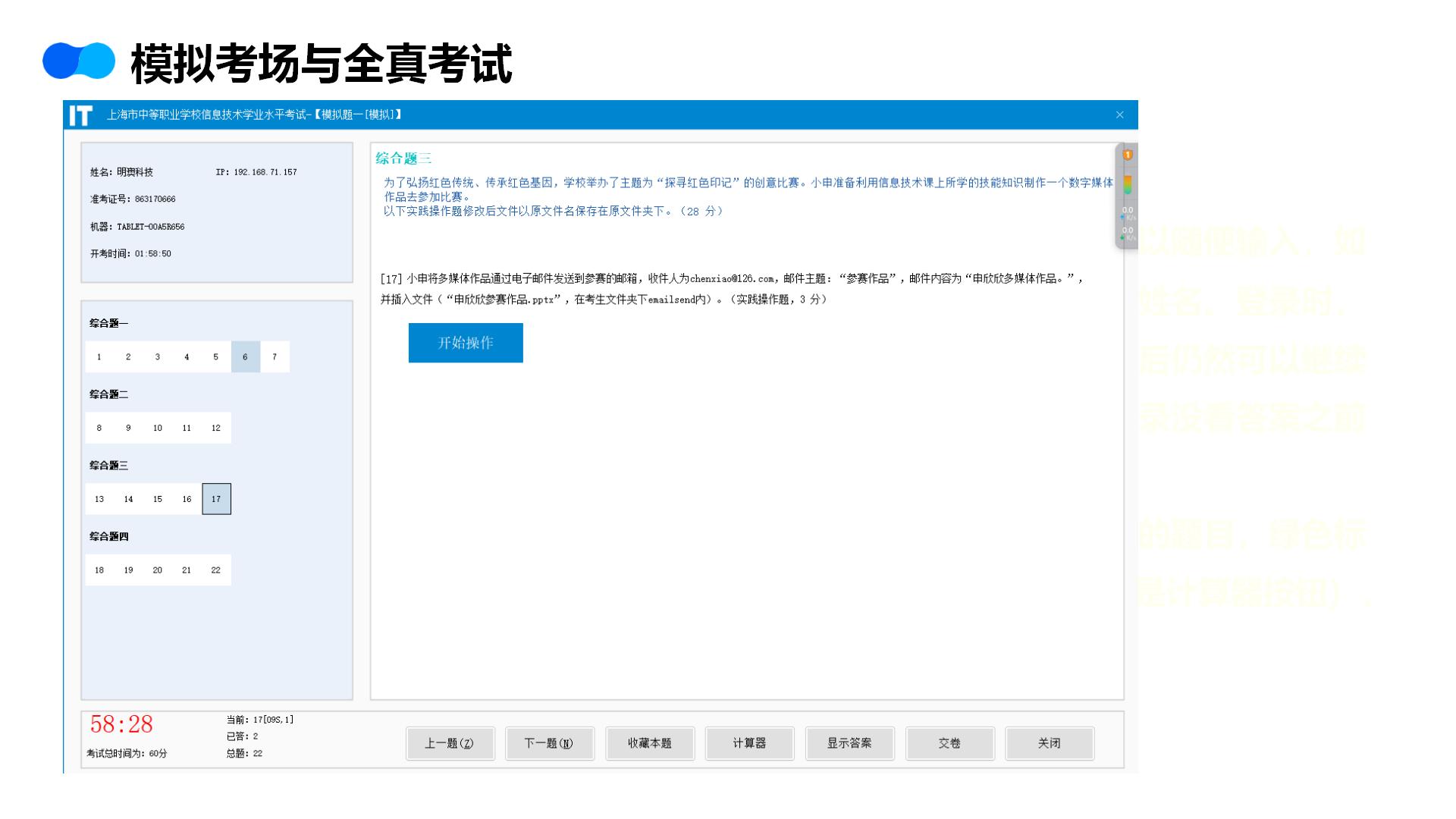This screenshot has height=819, width=1456.
Task: Select question 10 in 综合题二
Action: click(158, 428)
